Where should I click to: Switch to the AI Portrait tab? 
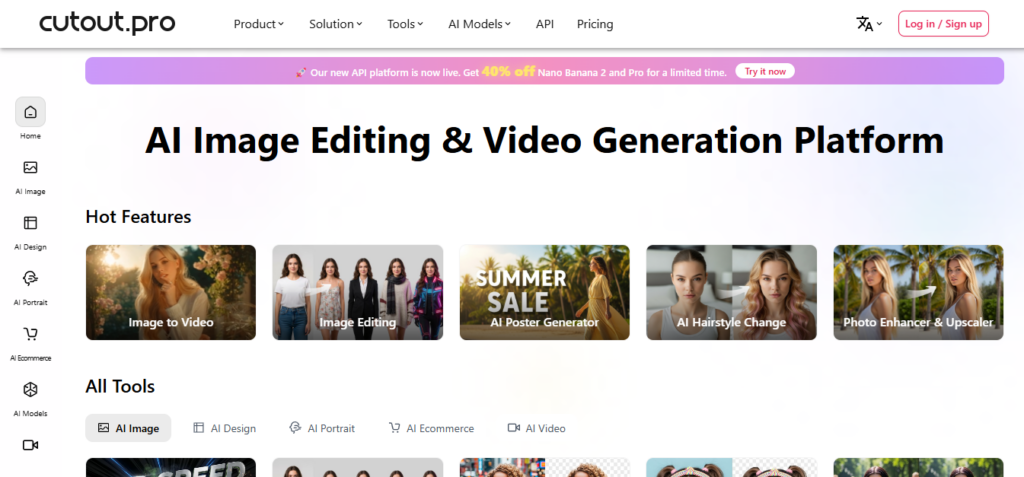[x=321, y=428]
